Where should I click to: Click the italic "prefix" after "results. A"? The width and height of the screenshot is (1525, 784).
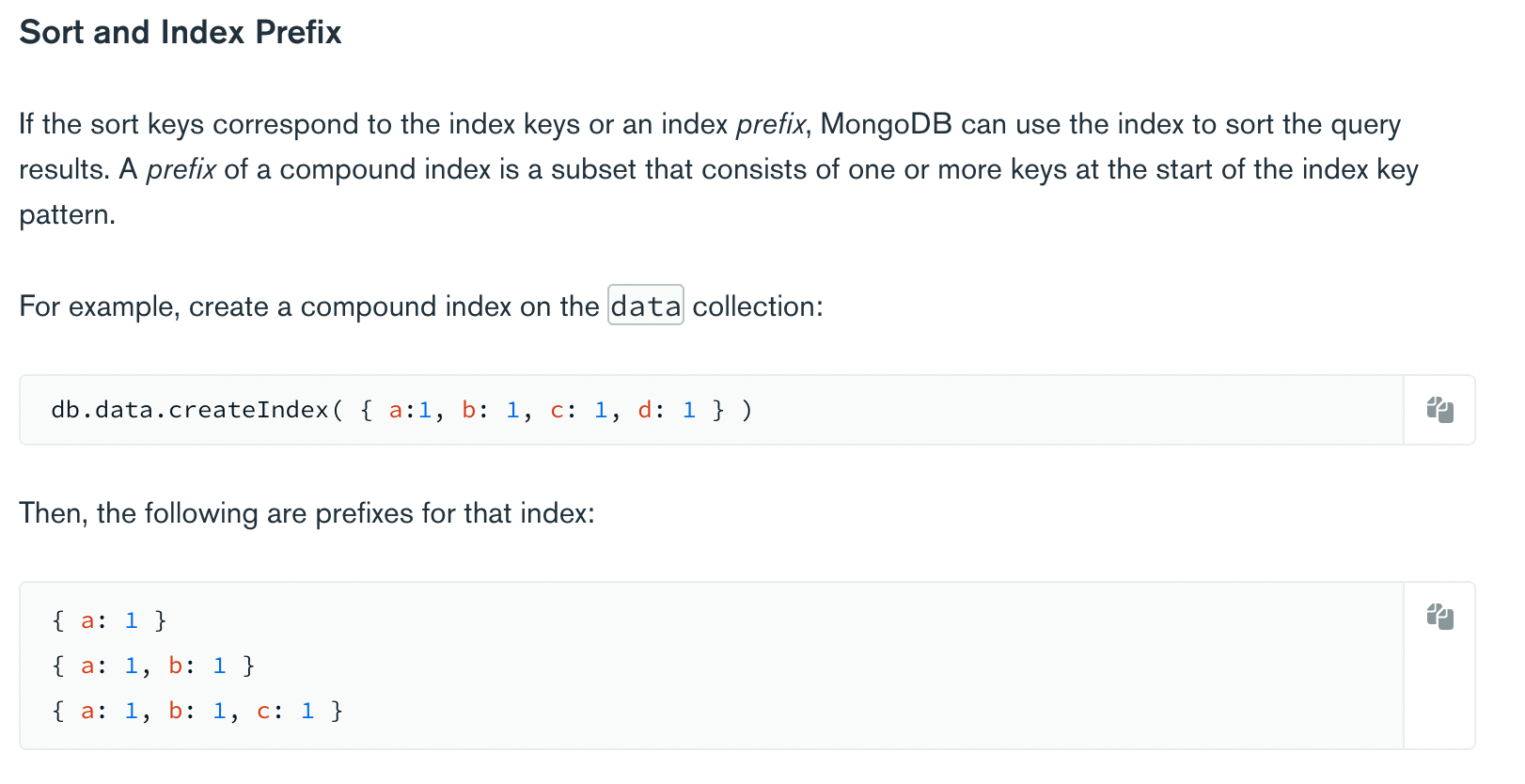(x=181, y=169)
